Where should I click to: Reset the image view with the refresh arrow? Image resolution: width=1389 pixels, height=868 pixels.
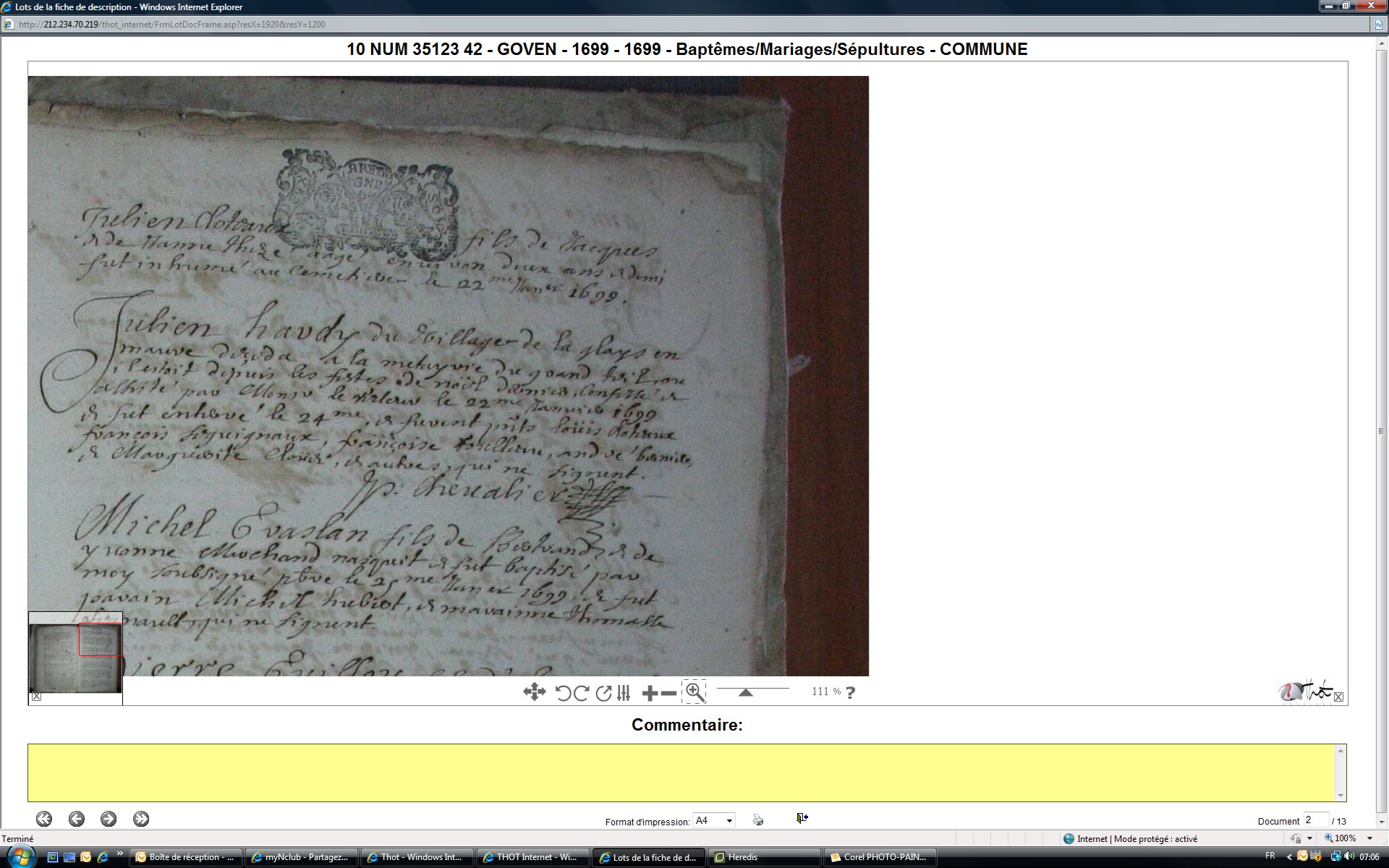tap(603, 693)
